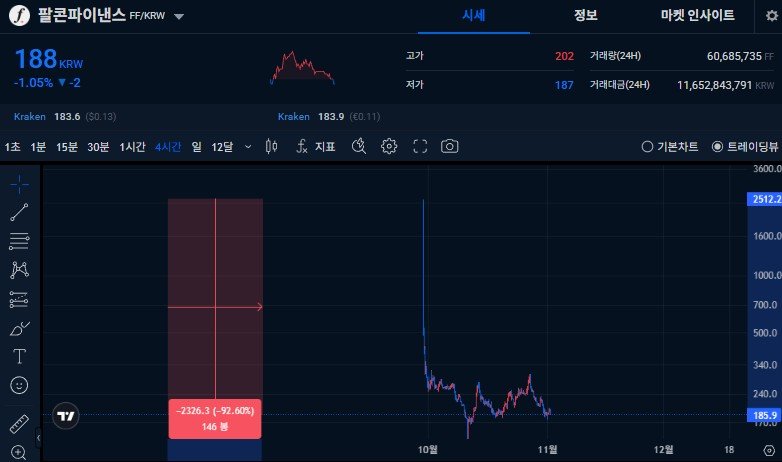Expand the FF/KRW market pair dropdown
This screenshot has width=782, height=462.
(179, 17)
